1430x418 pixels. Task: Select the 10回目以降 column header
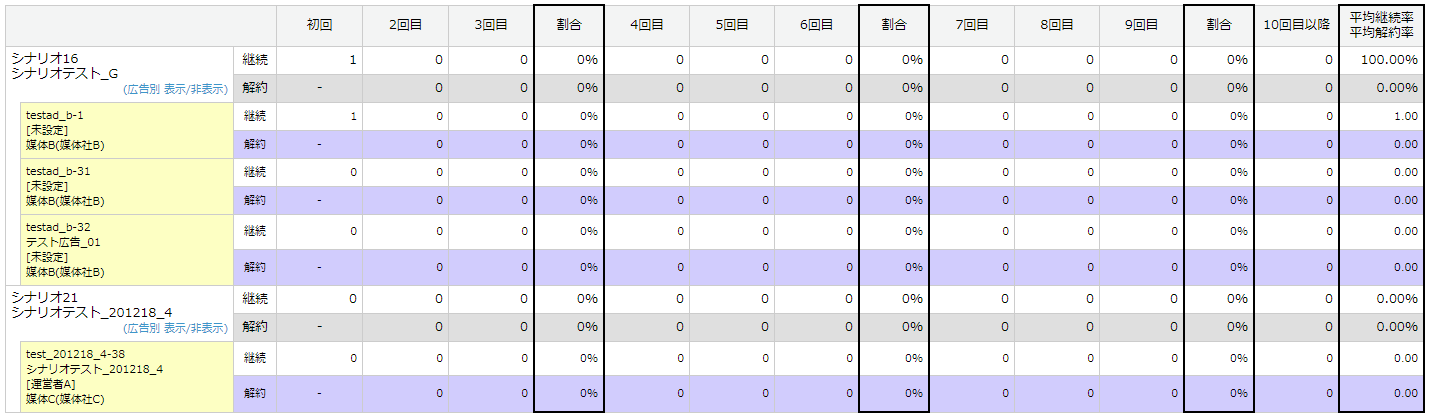(1296, 25)
